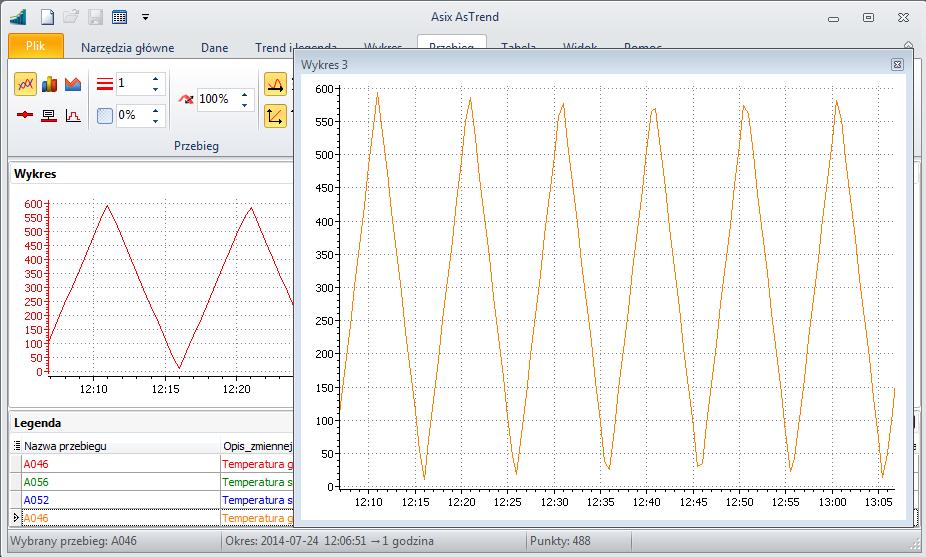Click the floppy disk save icon
This screenshot has width=926, height=557.
click(95, 17)
